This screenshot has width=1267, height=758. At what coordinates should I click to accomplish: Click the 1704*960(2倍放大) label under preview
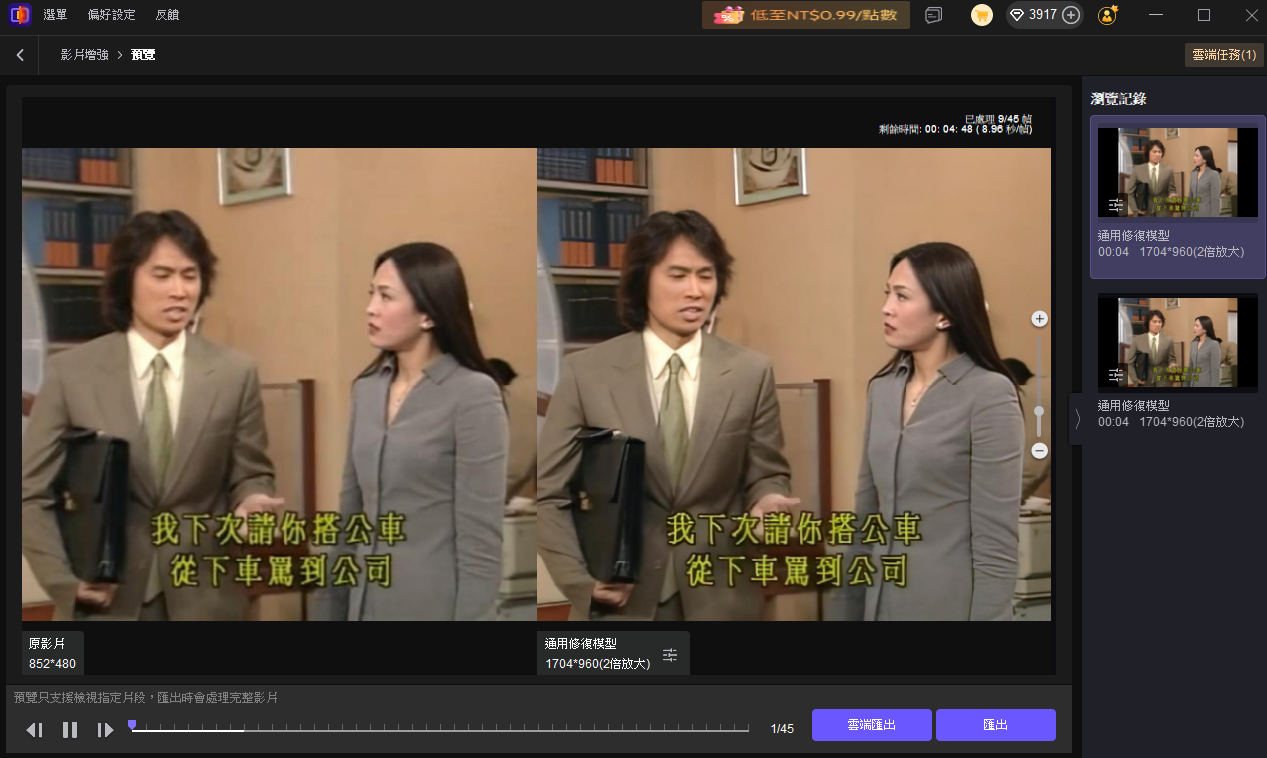pos(598,663)
